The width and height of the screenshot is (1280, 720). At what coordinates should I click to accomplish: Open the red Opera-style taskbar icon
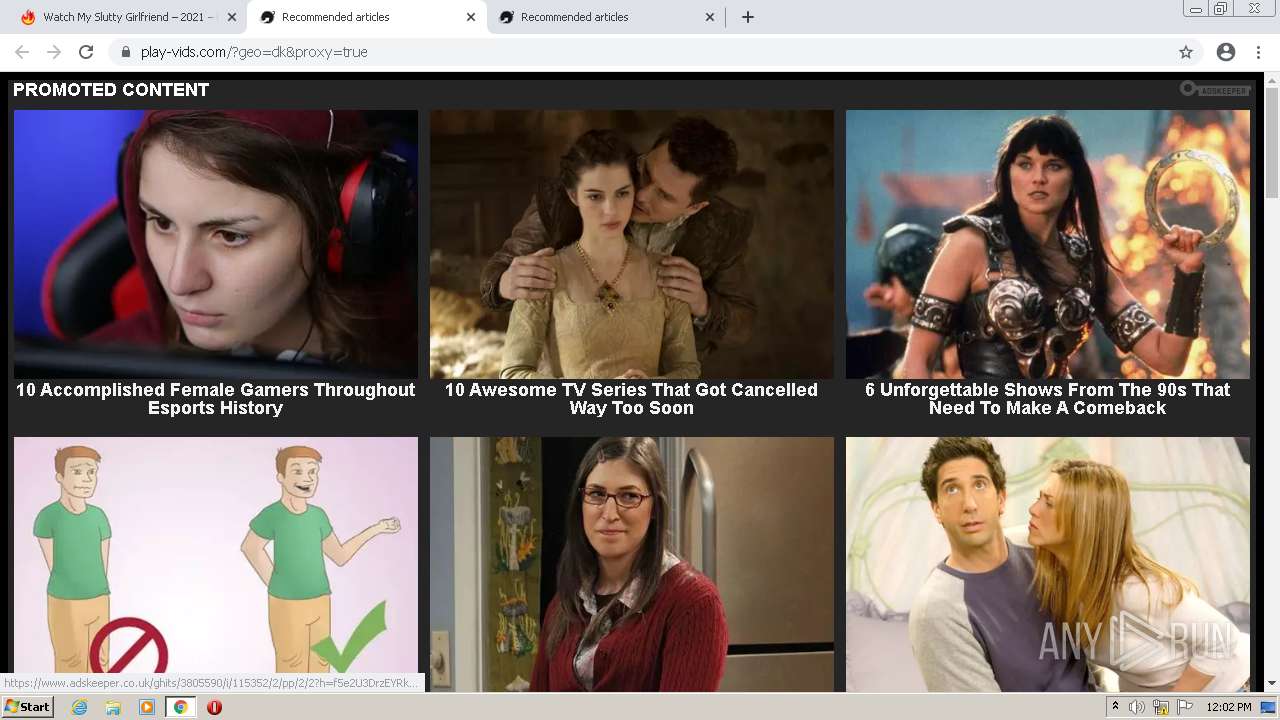click(214, 707)
